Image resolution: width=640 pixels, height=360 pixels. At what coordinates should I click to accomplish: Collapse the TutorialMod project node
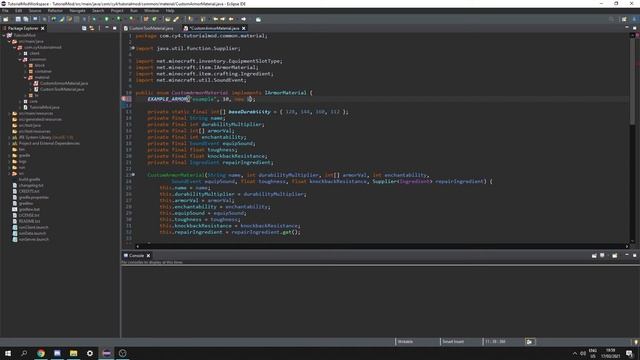4,36
